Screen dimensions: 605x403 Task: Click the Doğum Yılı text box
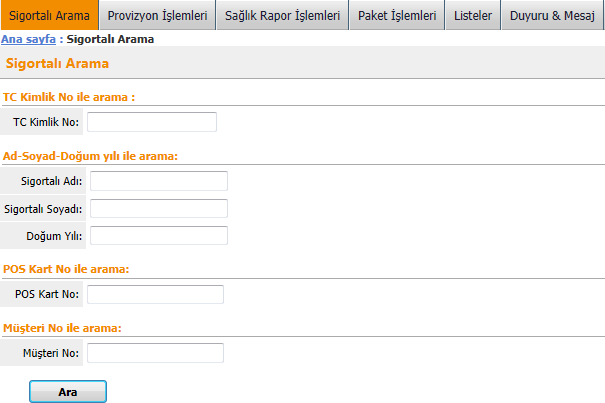[x=159, y=235]
